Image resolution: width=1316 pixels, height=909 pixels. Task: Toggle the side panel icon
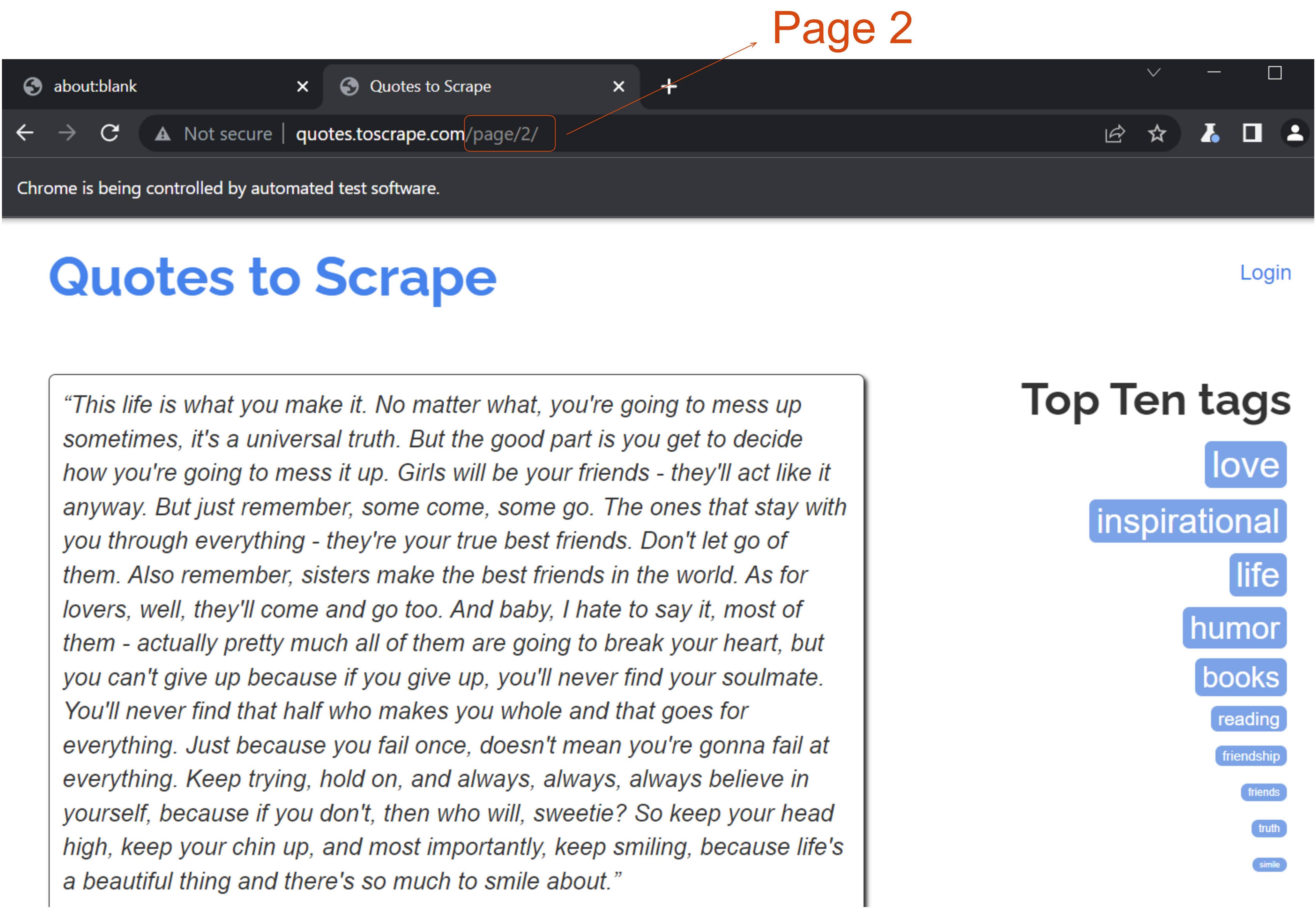click(1252, 133)
